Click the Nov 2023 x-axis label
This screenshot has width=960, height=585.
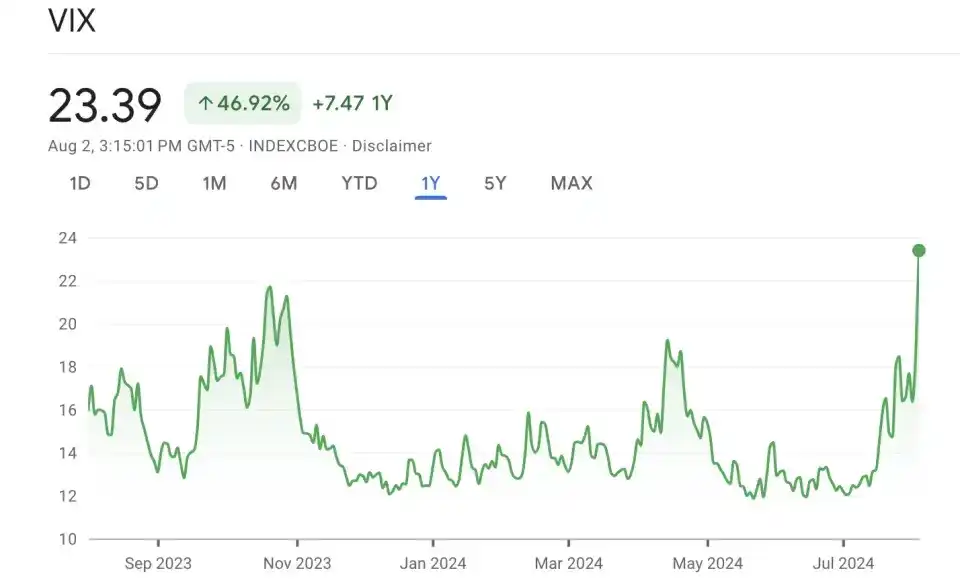tap(296, 564)
